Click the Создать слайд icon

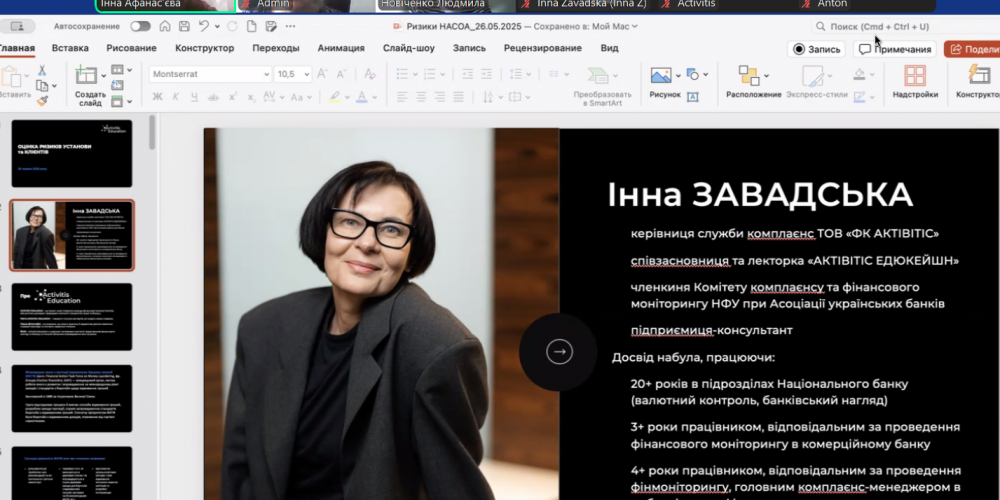coord(88,75)
